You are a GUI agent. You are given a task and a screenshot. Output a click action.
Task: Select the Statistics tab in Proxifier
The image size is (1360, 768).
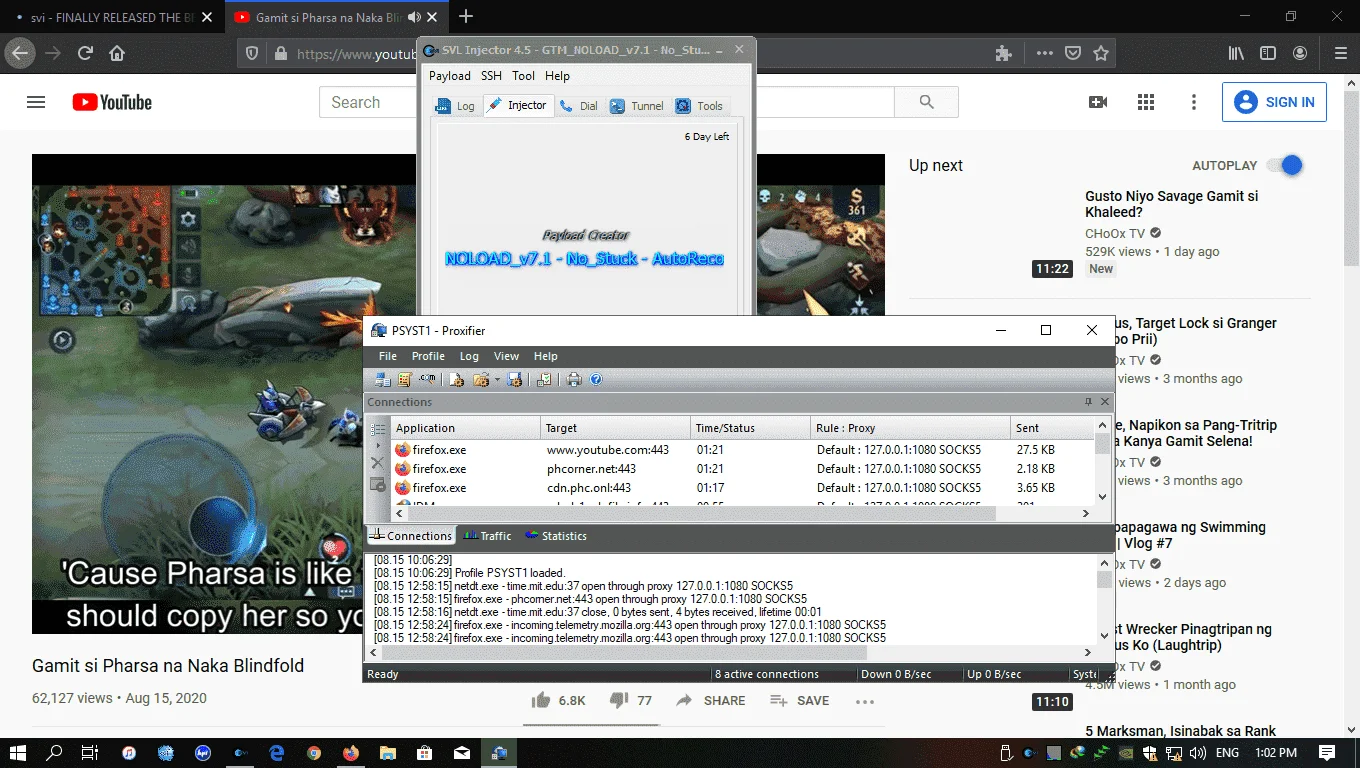pyautogui.click(x=556, y=536)
